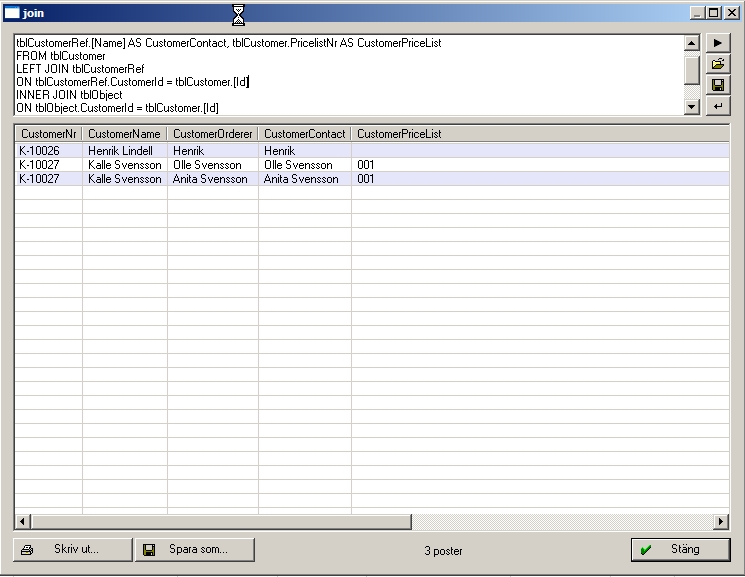Click the '3 poster' record count label
This screenshot has width=745, height=577.
click(x=443, y=550)
